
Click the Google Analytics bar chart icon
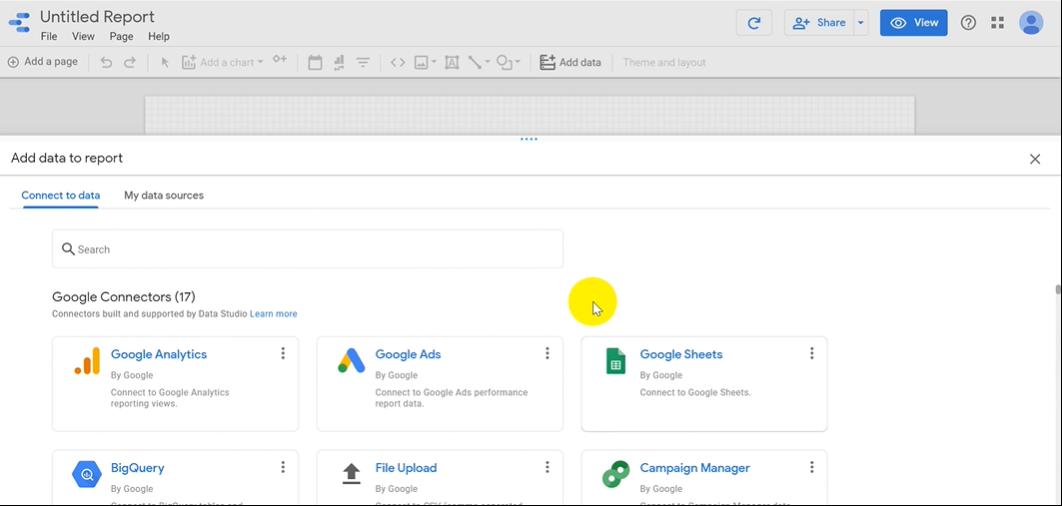87,361
